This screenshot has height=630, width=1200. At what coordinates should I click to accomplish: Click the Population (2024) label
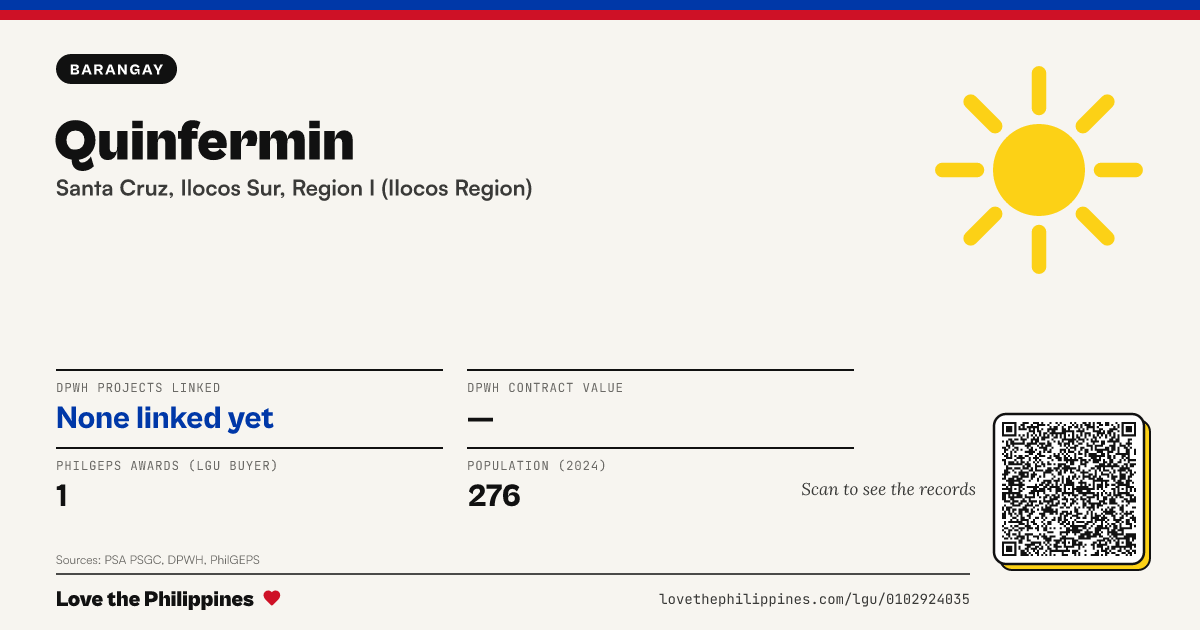click(x=537, y=466)
